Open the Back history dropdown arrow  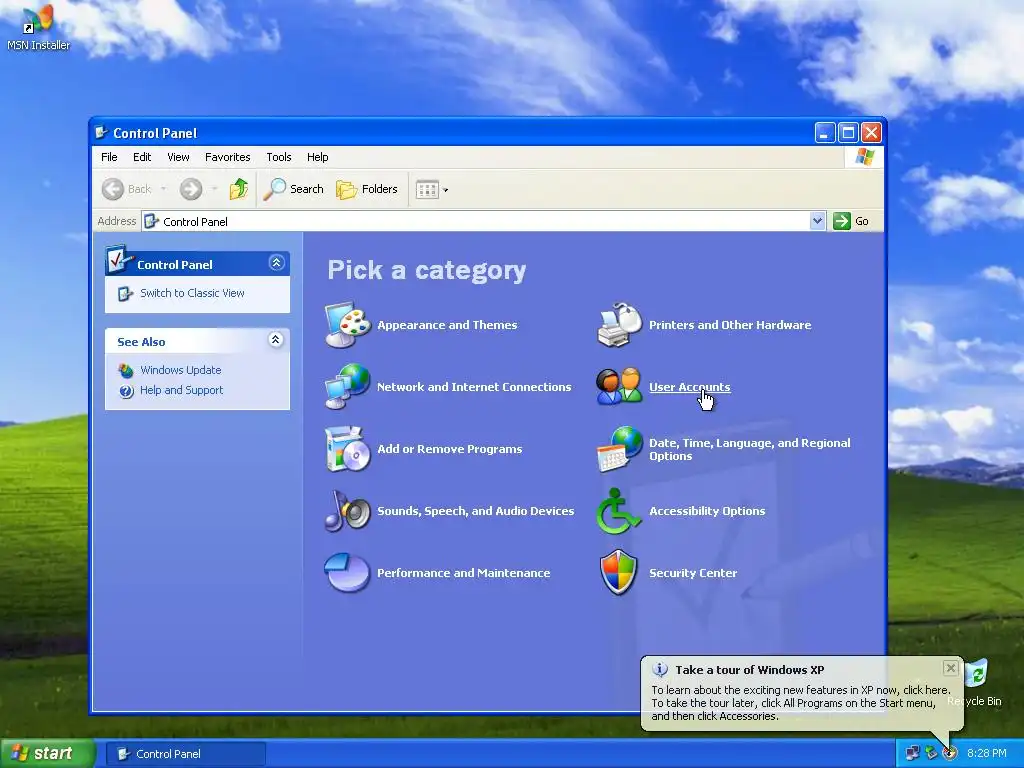(163, 189)
